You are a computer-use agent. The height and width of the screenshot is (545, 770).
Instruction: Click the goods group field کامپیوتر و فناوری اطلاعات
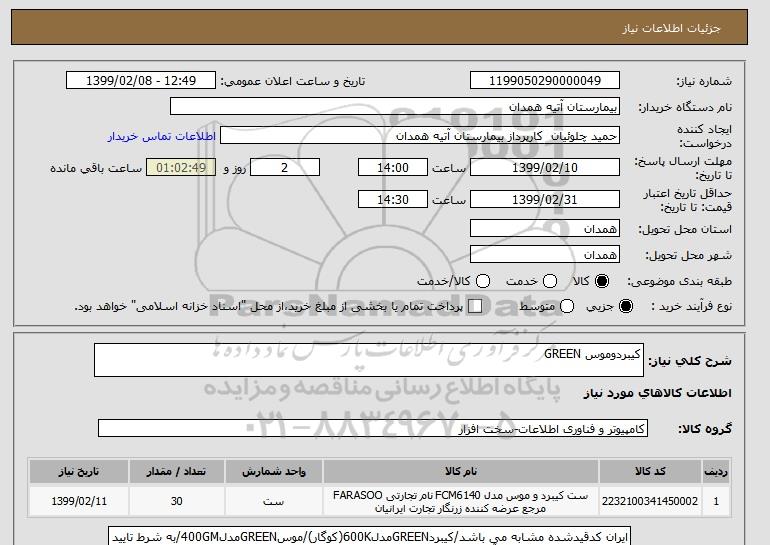coord(373,429)
